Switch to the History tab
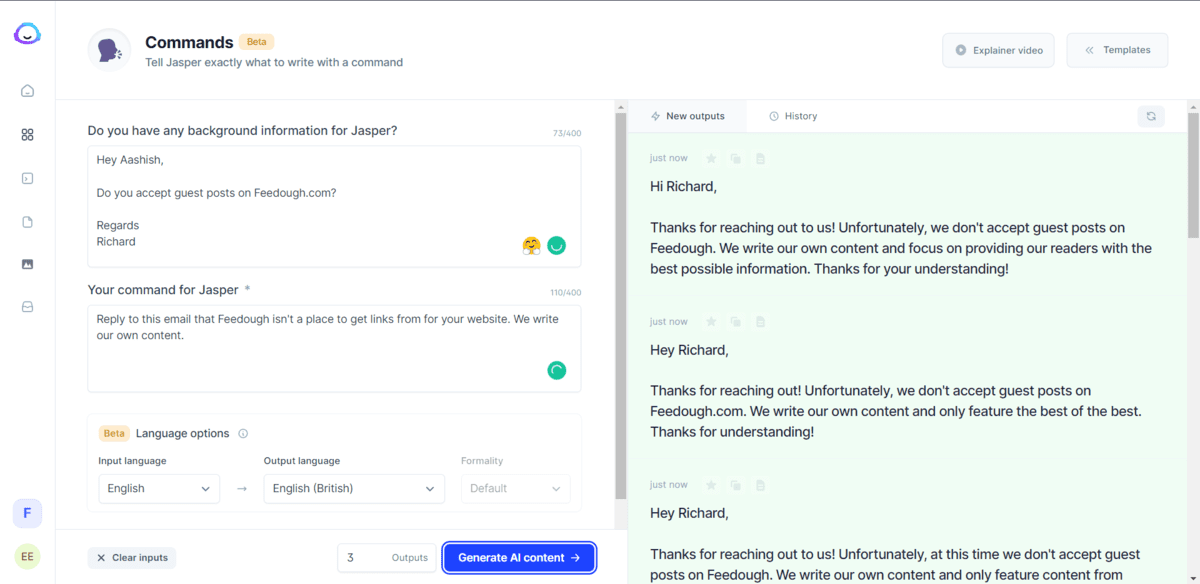 793,116
